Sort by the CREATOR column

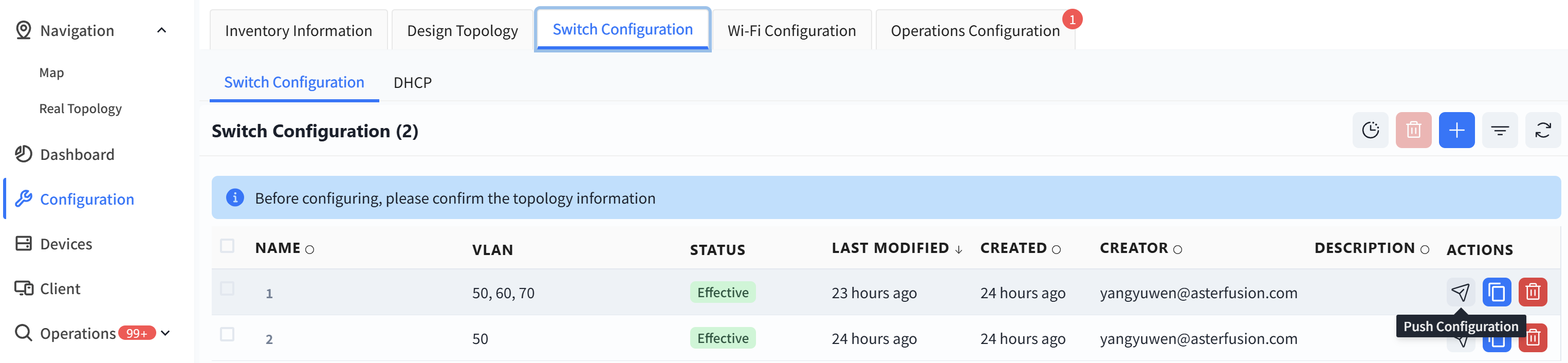[1141, 248]
